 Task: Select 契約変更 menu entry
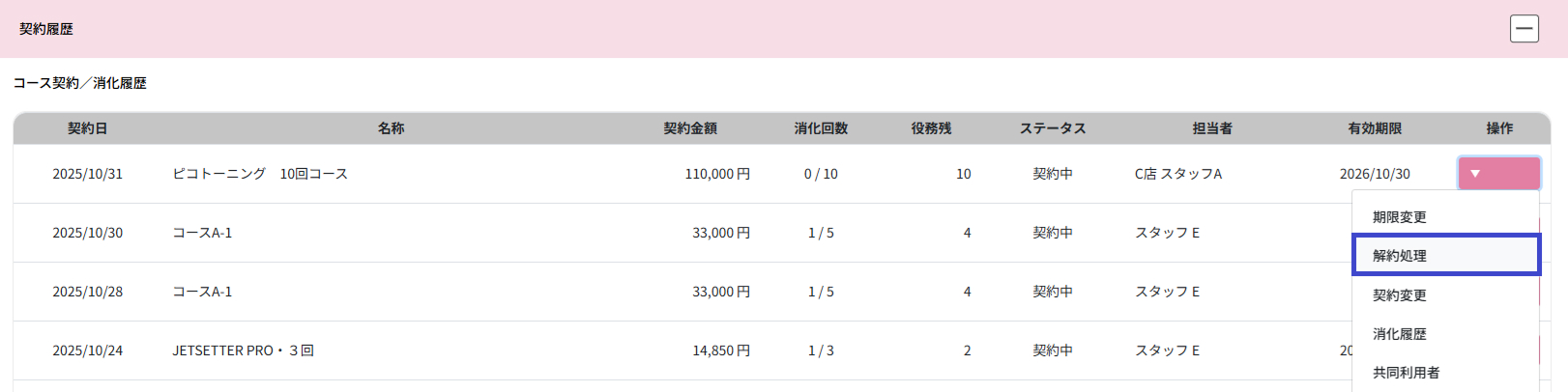tap(1399, 295)
